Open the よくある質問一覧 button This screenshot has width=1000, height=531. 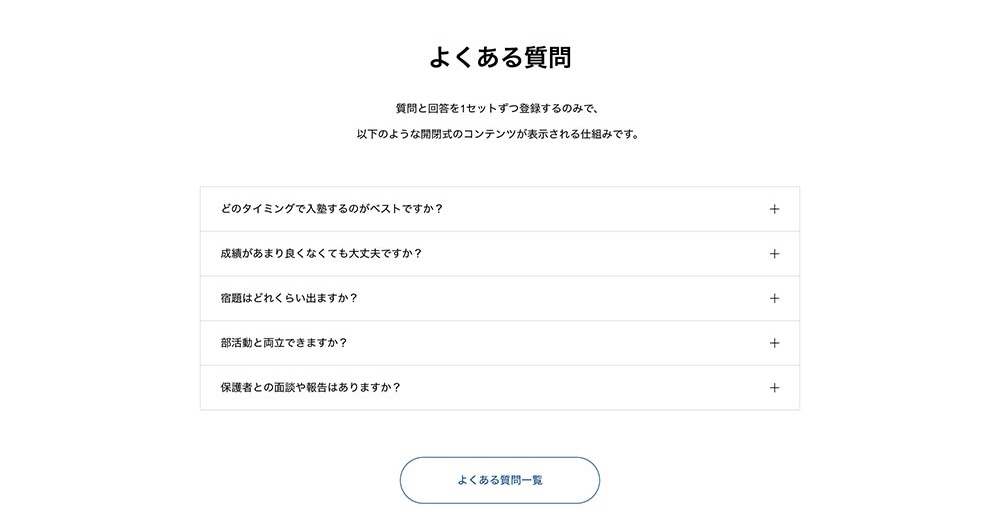click(x=500, y=480)
